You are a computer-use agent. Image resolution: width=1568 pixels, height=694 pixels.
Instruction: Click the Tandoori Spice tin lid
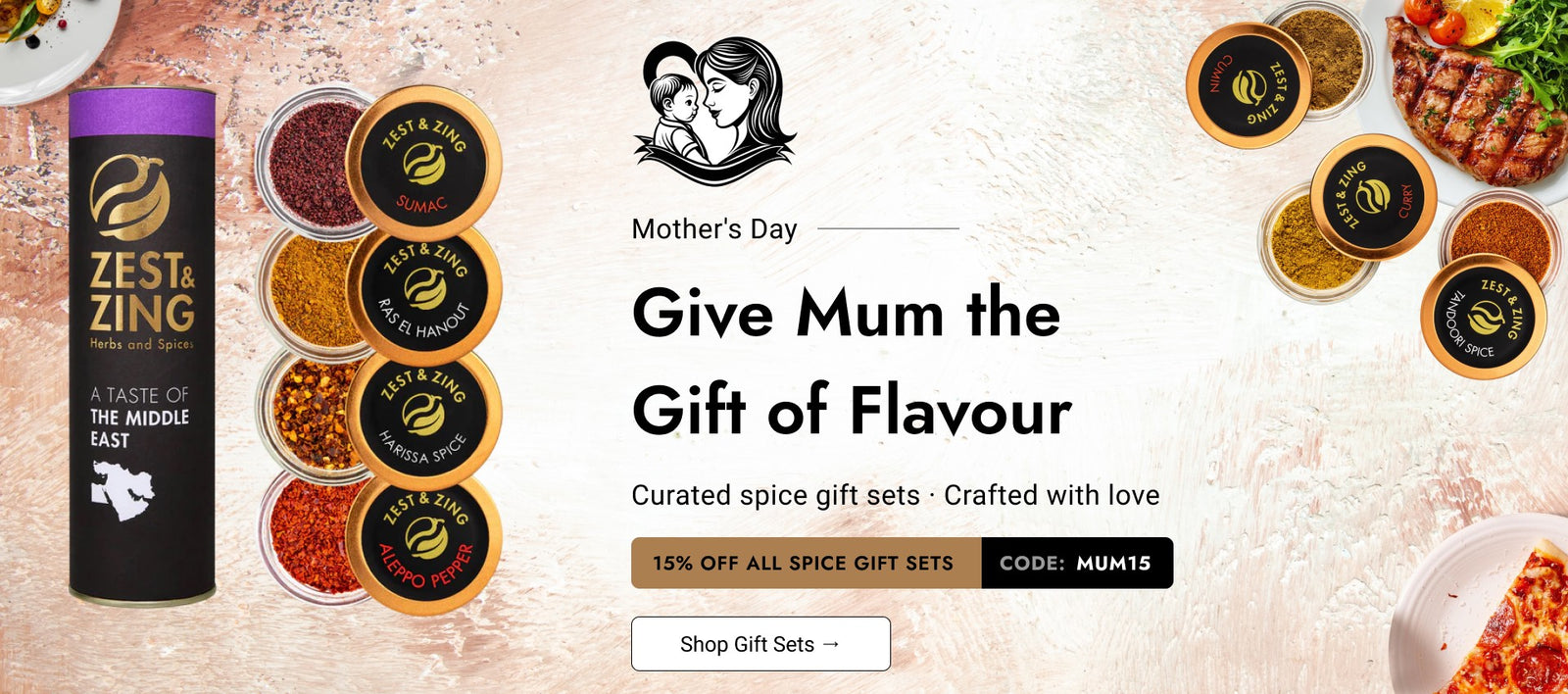(1483, 316)
